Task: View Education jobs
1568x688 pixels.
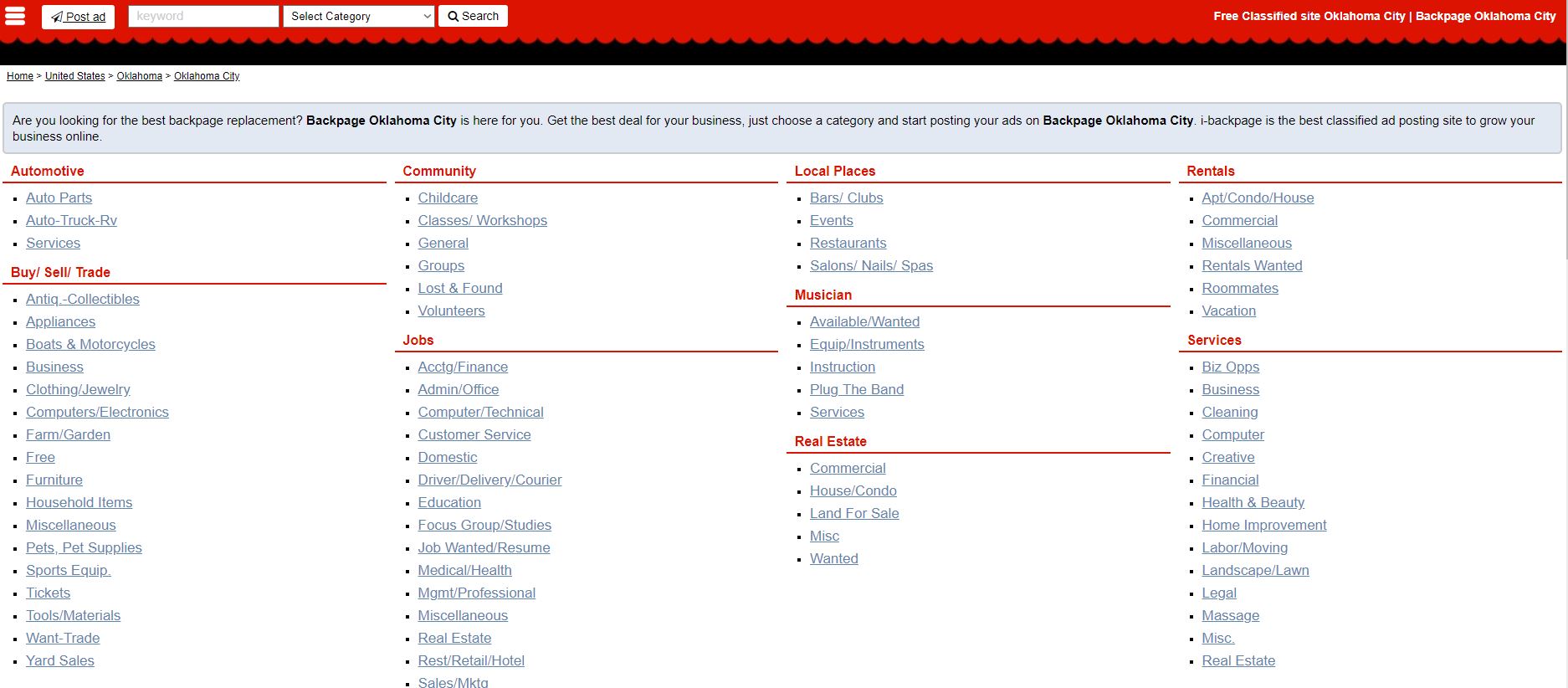Action: click(450, 502)
